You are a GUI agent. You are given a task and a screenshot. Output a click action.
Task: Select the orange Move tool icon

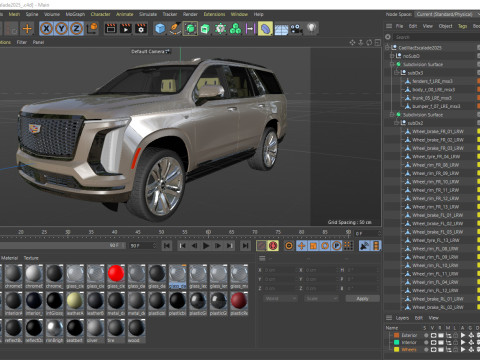point(27,29)
